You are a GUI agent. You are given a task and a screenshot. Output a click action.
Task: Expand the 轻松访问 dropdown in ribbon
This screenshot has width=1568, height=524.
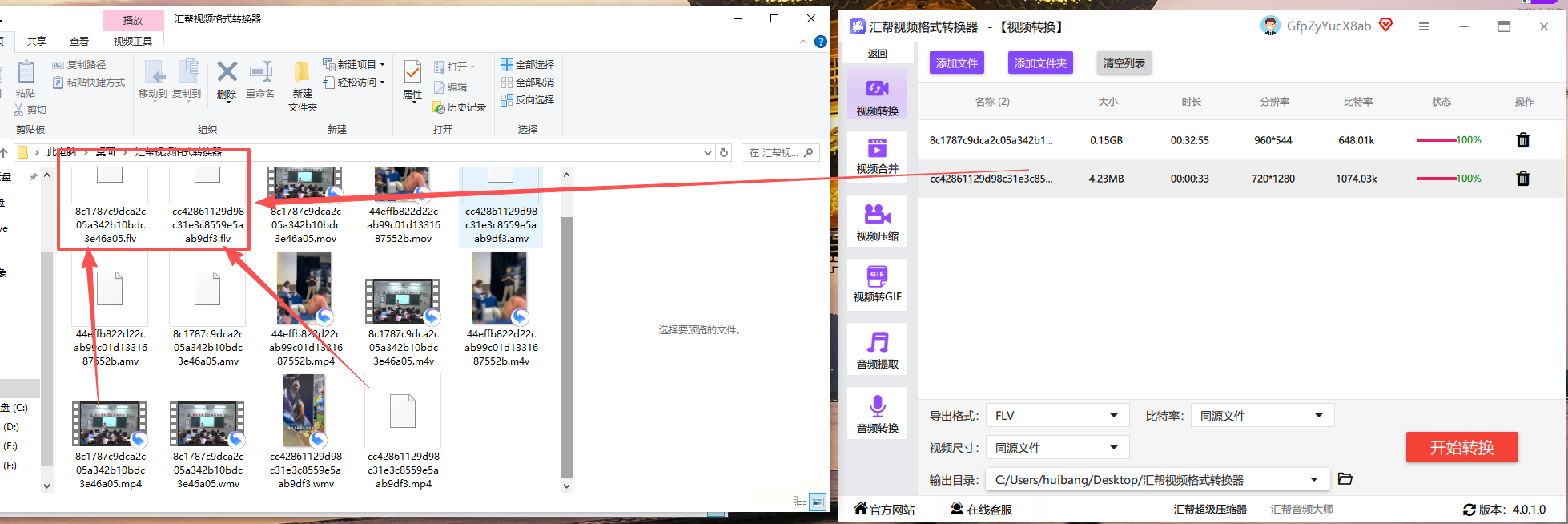click(382, 82)
